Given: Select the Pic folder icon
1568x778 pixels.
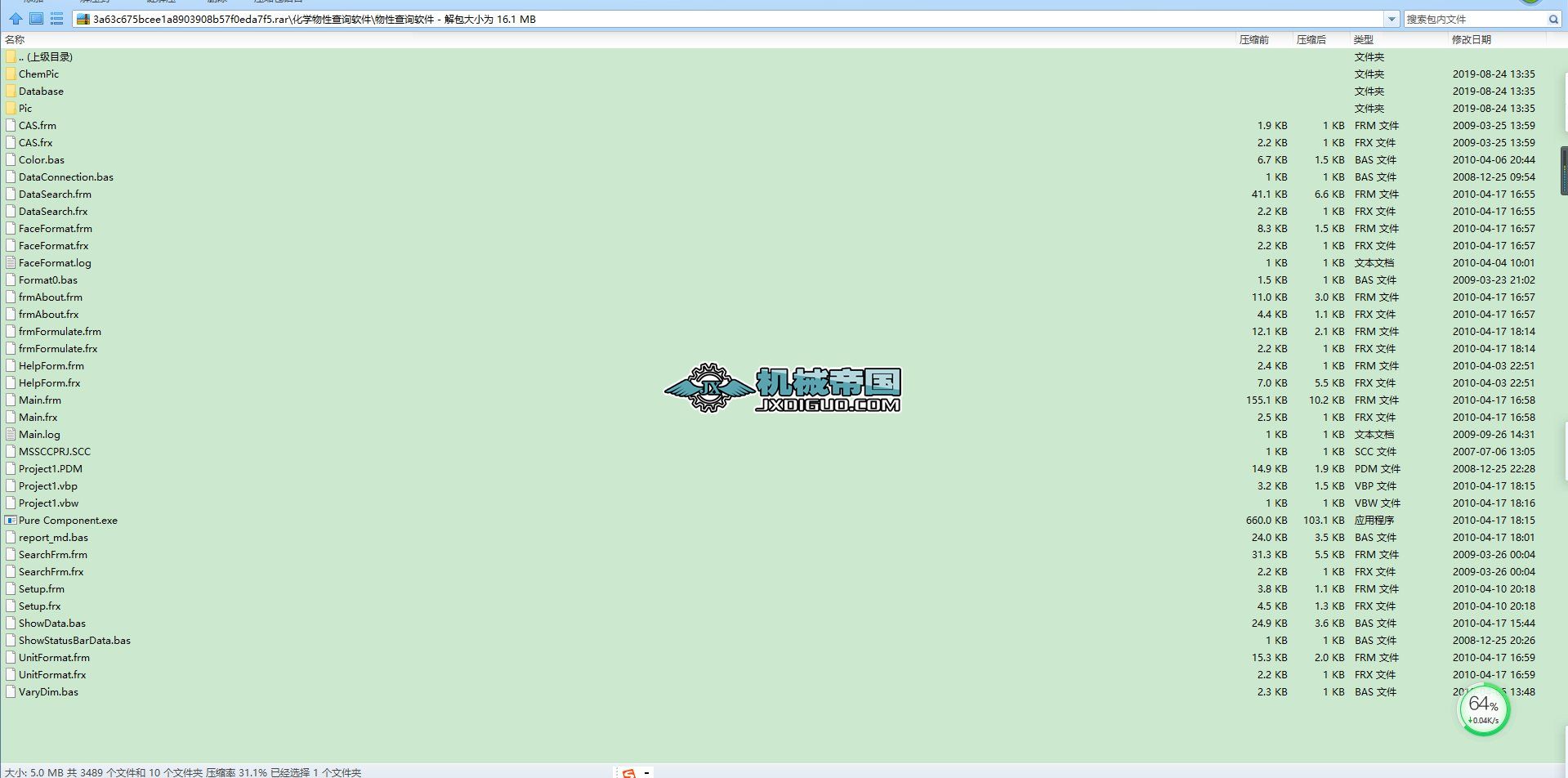Looking at the screenshot, I should tap(11, 108).
